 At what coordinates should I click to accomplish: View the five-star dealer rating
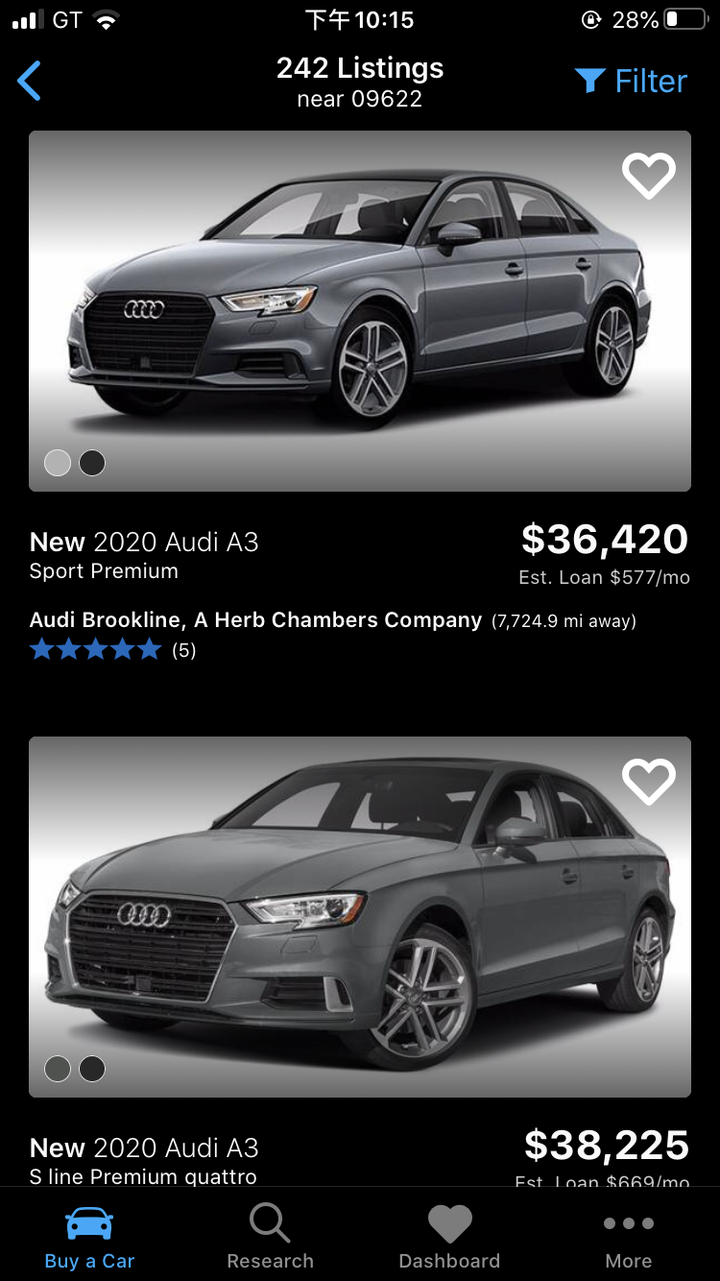point(95,650)
